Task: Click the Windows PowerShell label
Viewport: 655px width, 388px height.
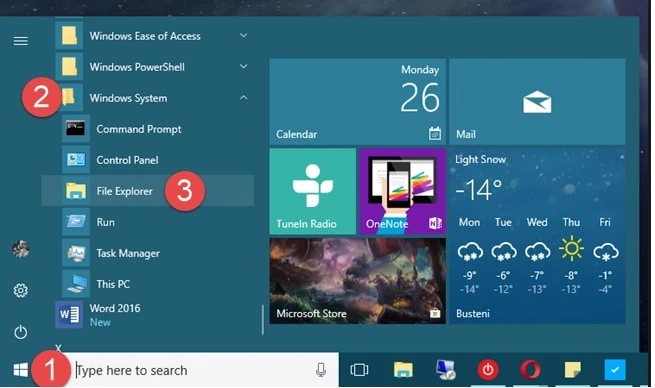Action: click(137, 67)
